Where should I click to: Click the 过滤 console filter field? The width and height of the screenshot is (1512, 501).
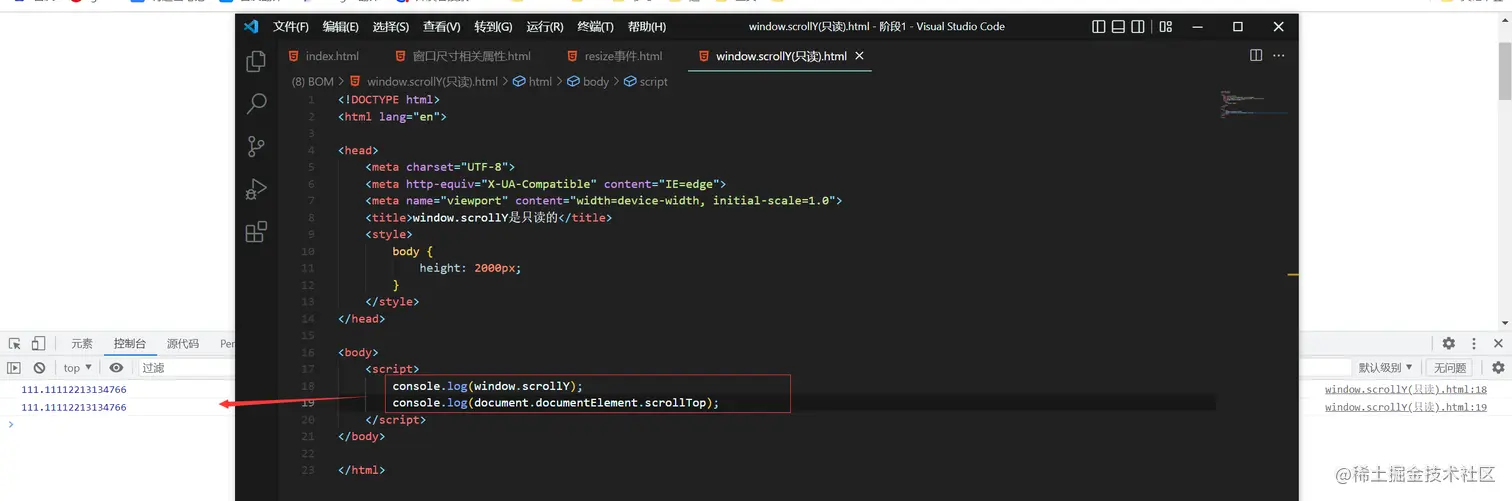[x=187, y=368]
